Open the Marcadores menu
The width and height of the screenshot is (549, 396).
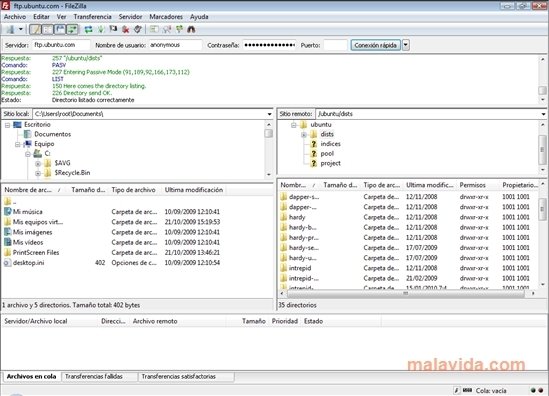click(166, 16)
